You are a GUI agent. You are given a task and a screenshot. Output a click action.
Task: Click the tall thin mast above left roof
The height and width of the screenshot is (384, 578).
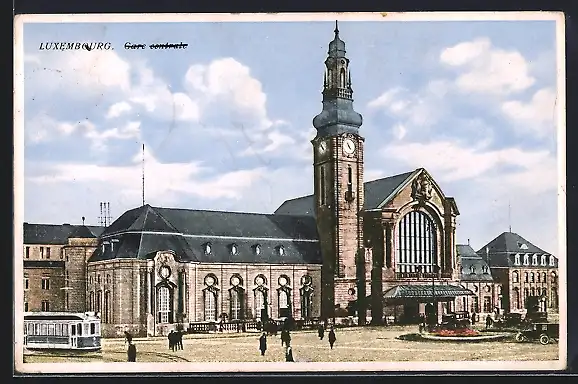coord(143,175)
